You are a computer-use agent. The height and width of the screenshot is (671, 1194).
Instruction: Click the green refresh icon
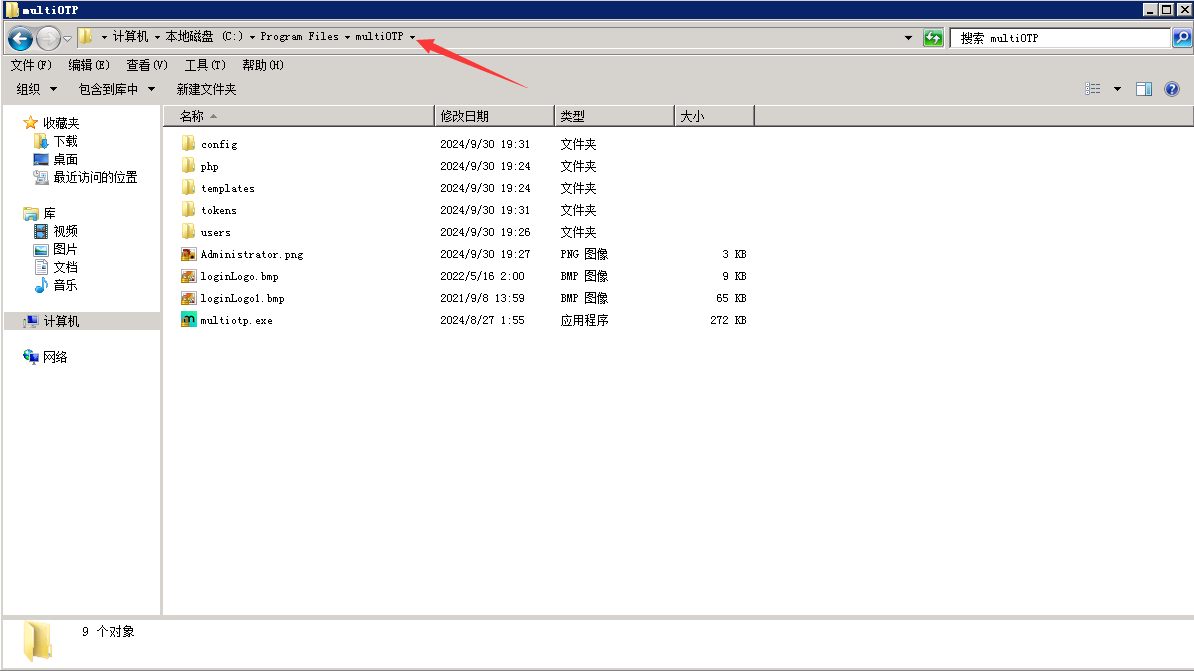pyautogui.click(x=933, y=37)
